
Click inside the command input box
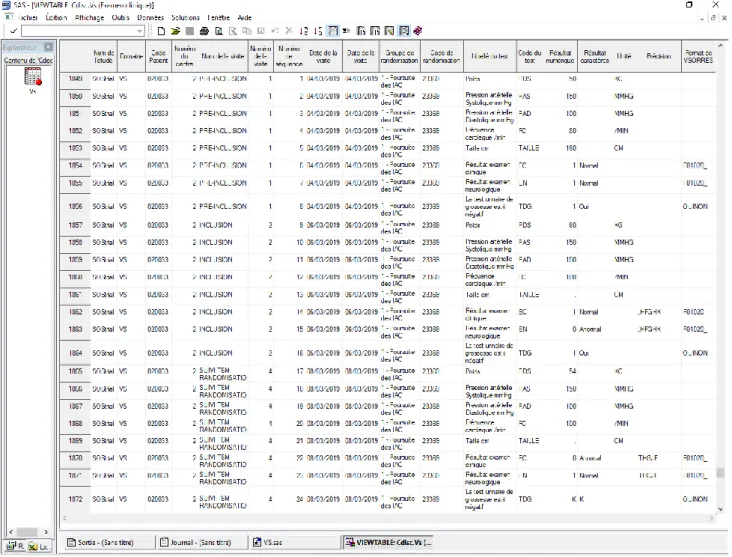point(79,31)
